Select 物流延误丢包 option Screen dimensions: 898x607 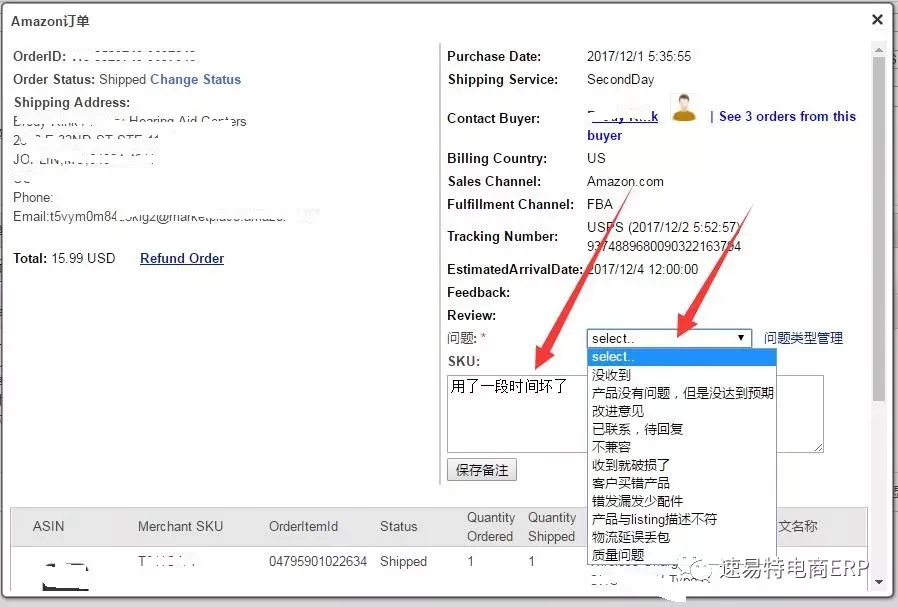coord(682,537)
